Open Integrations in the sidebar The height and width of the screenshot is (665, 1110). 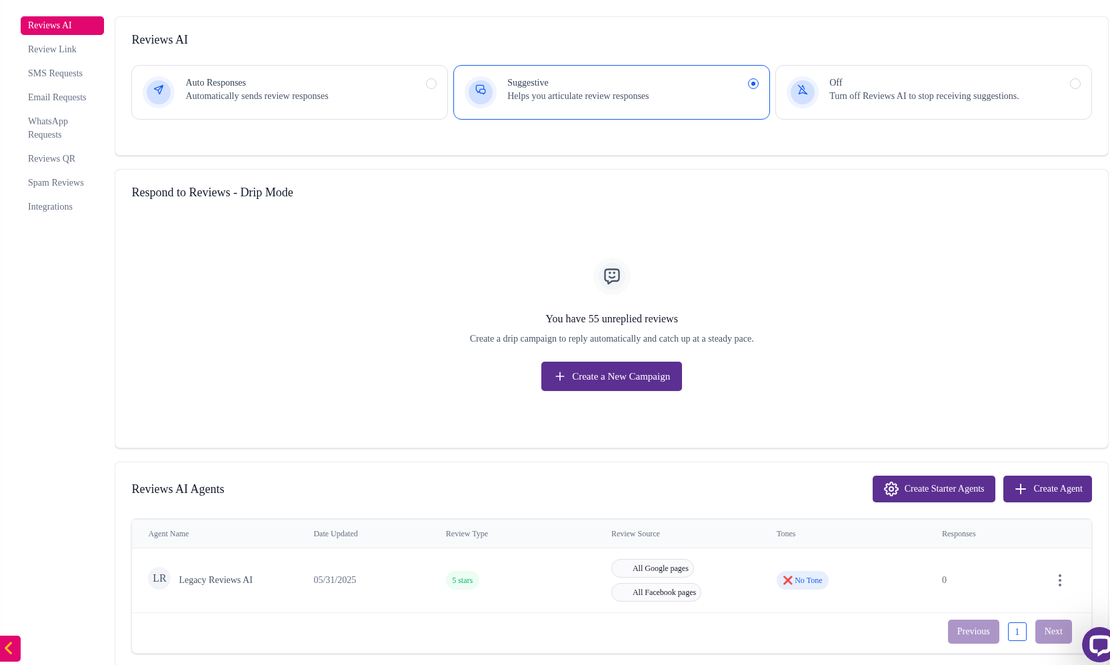(50, 207)
